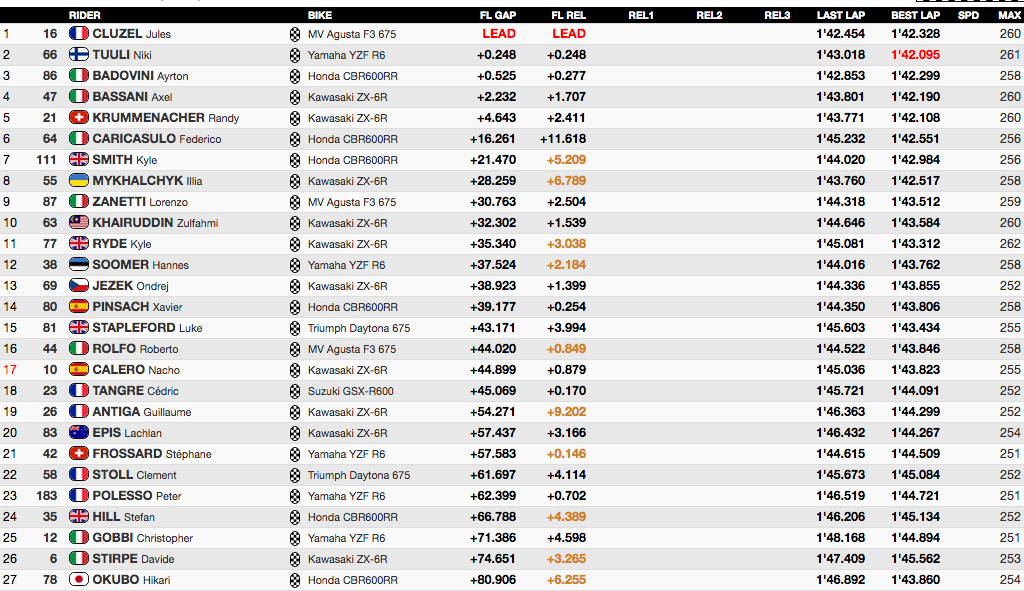Click bike name Suzuki GSX-R600
This screenshot has width=1024, height=591.
coord(351,391)
